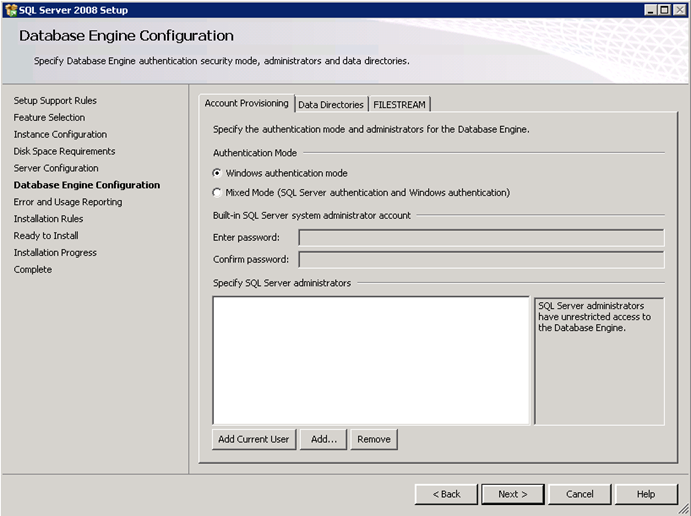Image resolution: width=691 pixels, height=516 pixels.
Task: Click Setup Support Rules step
Action: pyautogui.click(x=55, y=100)
